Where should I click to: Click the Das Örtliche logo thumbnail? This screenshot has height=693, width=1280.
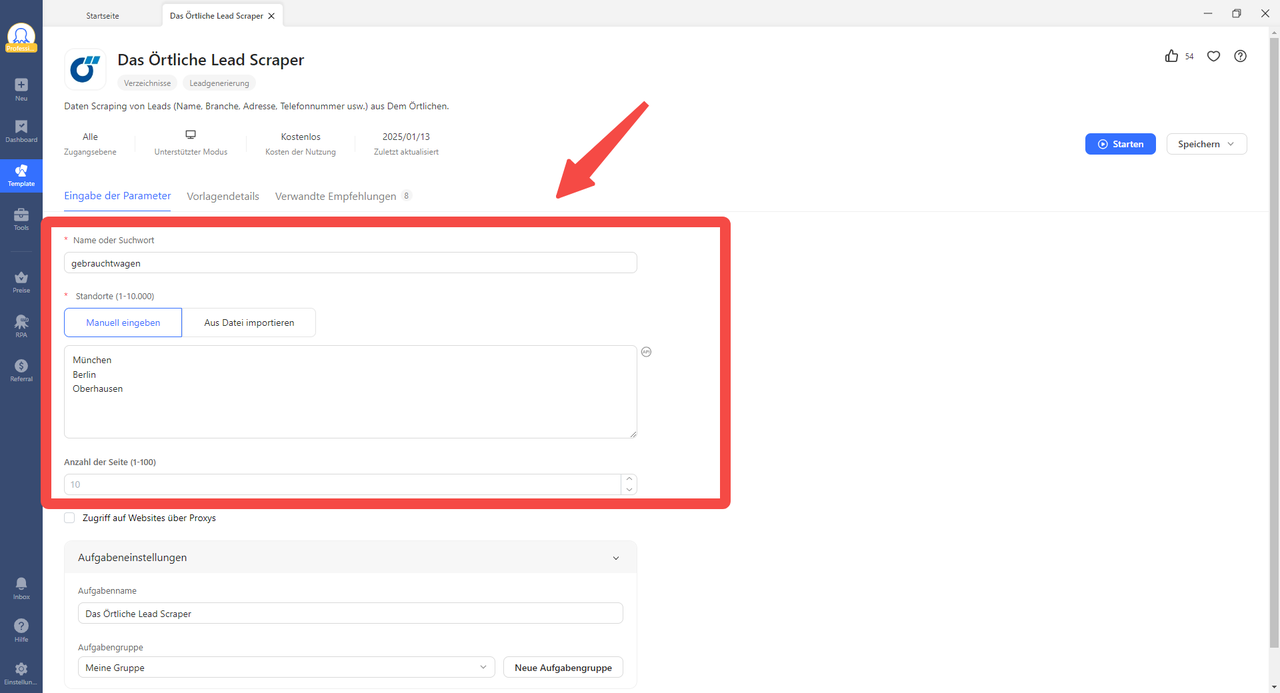pyautogui.click(x=85, y=69)
